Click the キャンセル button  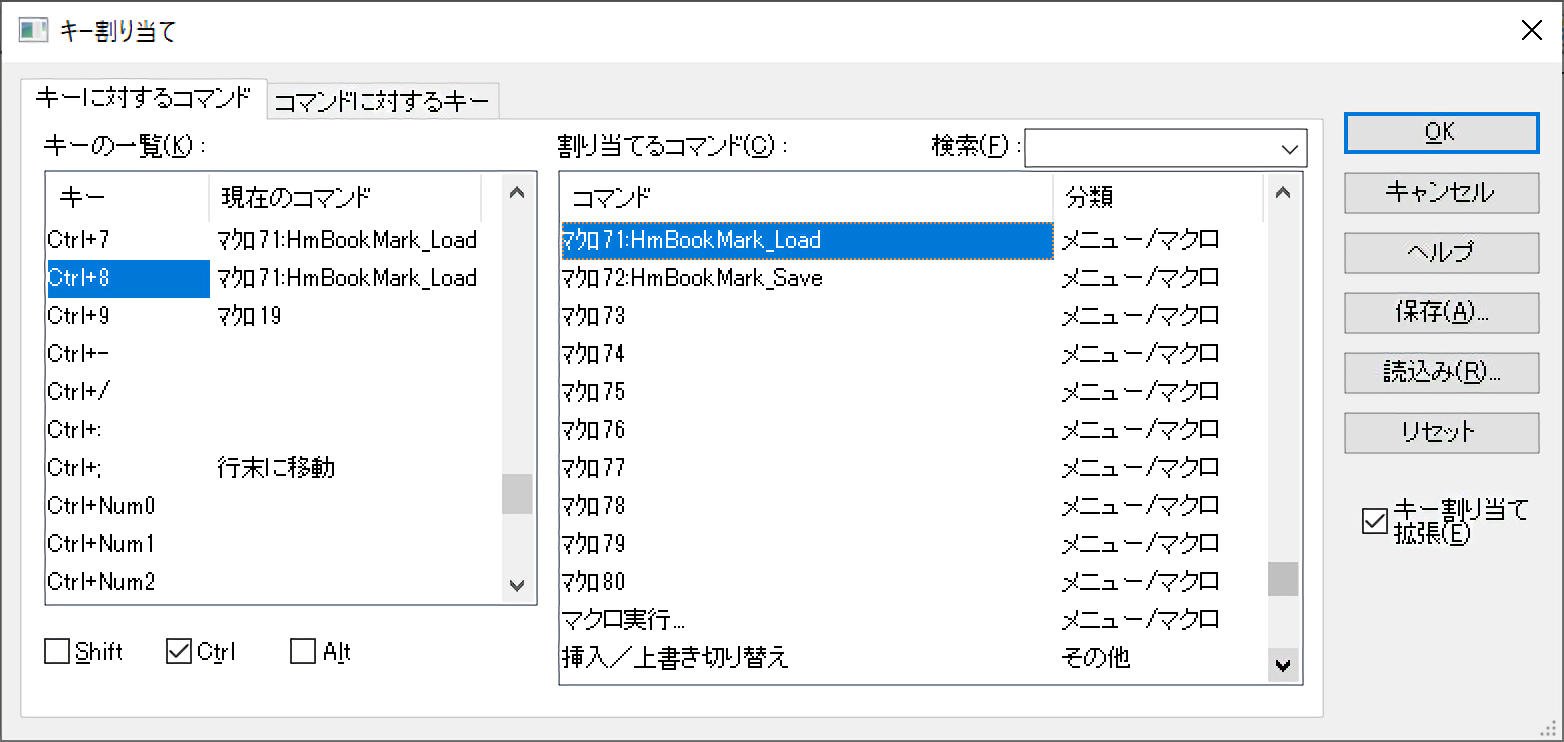[x=1440, y=193]
